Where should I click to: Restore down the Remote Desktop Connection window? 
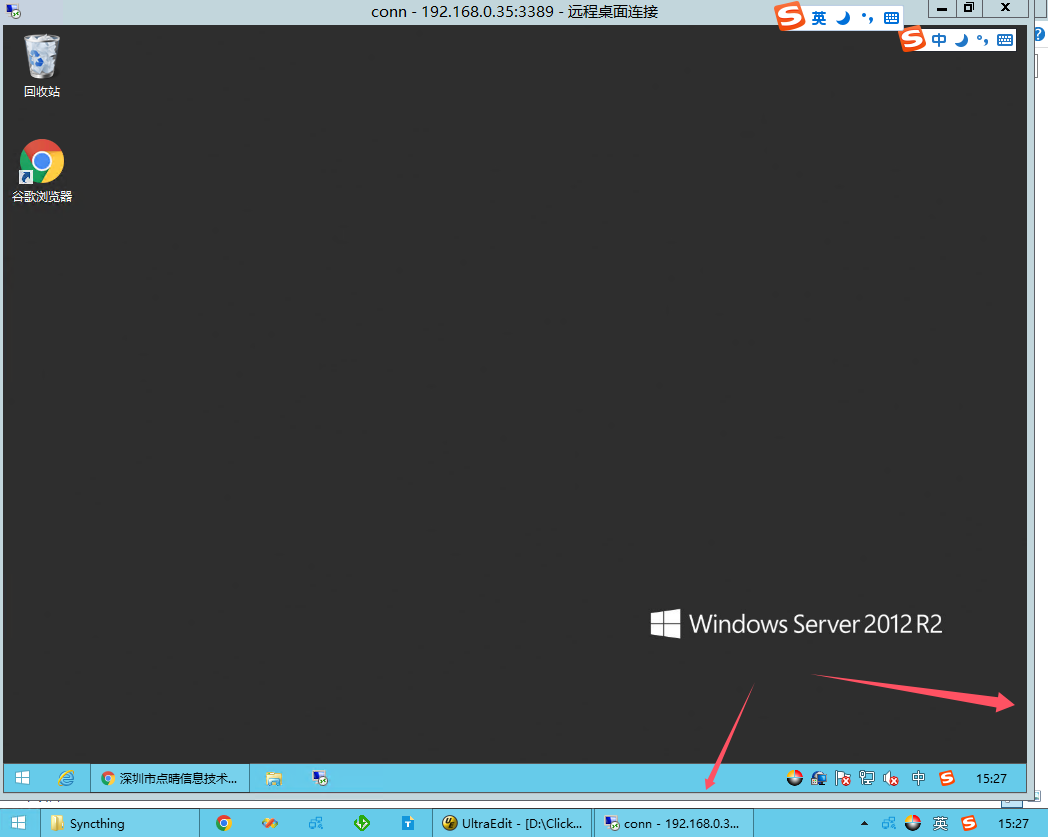click(969, 9)
